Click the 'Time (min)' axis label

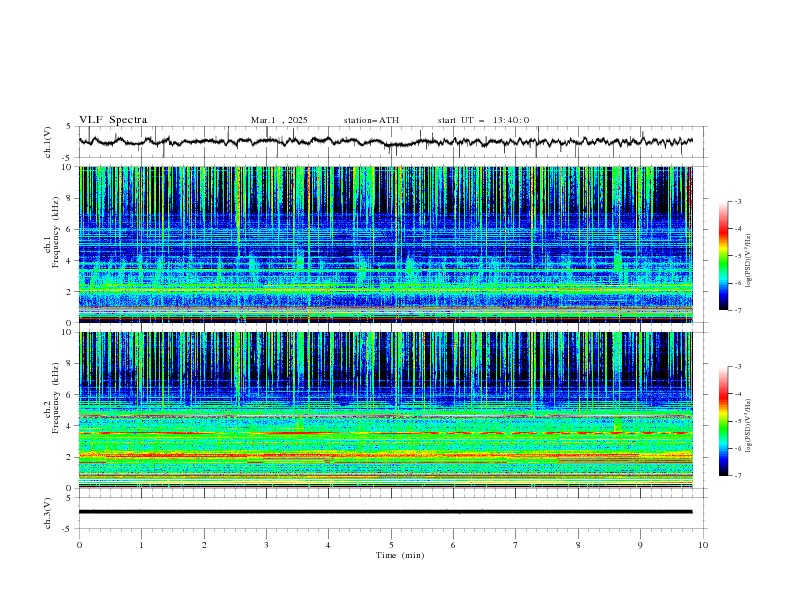(x=400, y=555)
